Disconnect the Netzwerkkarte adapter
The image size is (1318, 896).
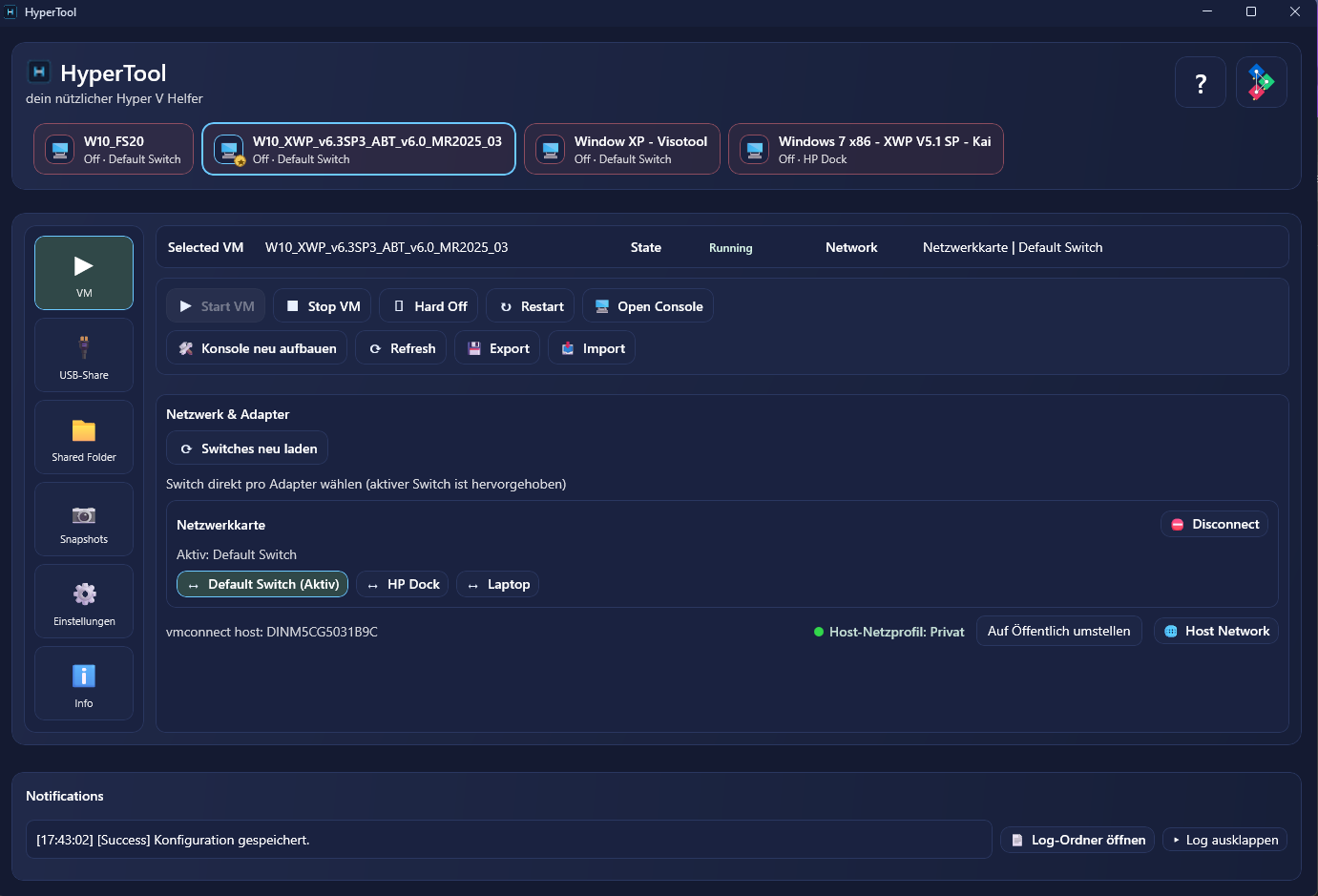[1214, 525]
